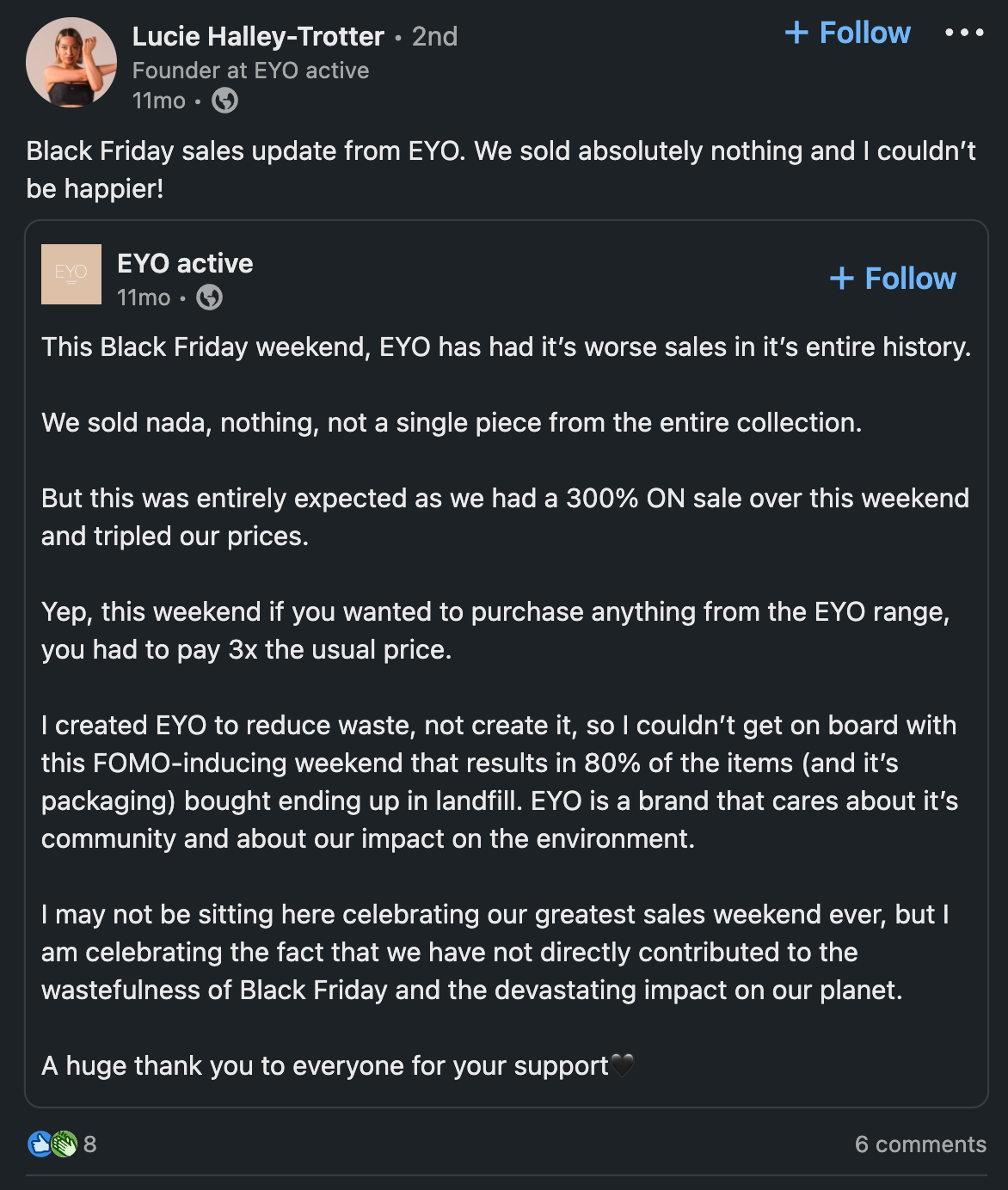
Task: Click the 2nd connection degree indicator
Action: click(x=434, y=36)
